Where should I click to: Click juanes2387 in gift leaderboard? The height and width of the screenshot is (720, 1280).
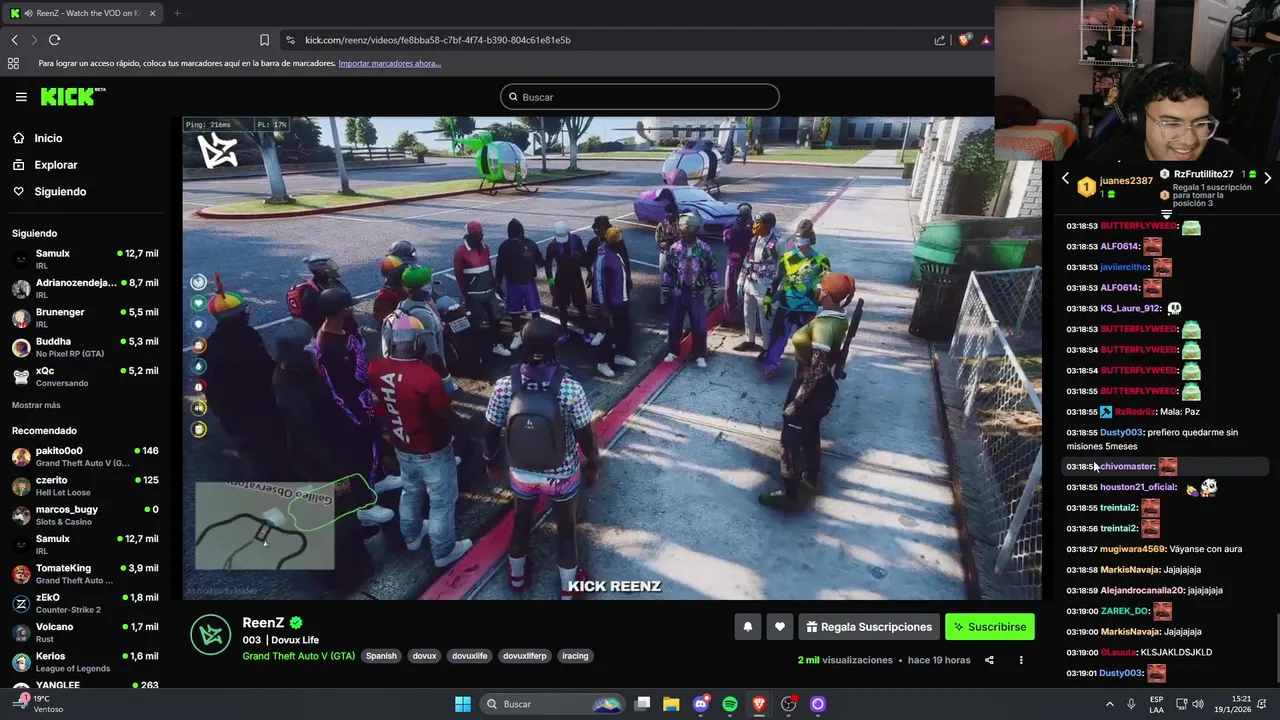[x=1126, y=181]
